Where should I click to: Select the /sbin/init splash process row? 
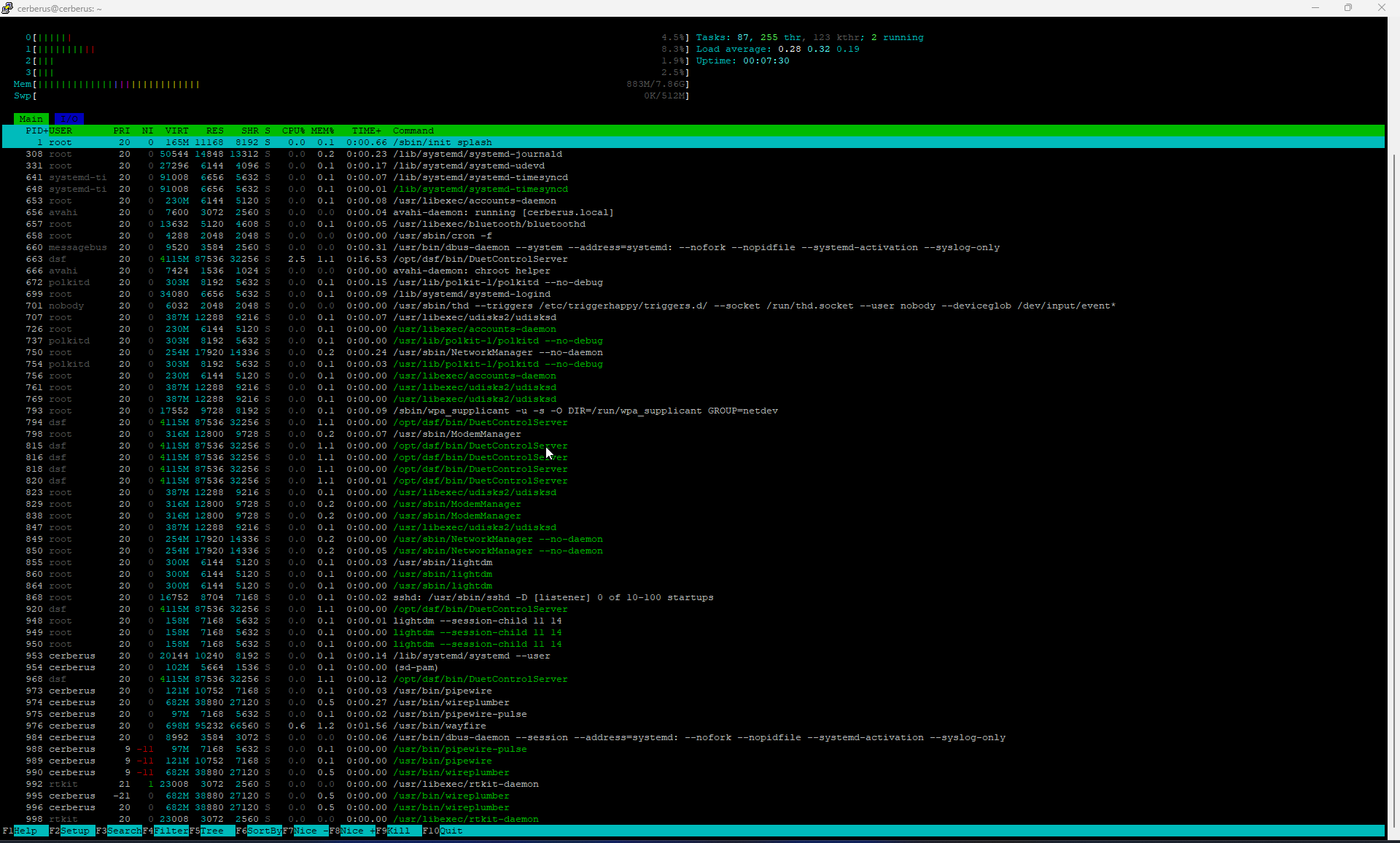pyautogui.click(x=693, y=142)
